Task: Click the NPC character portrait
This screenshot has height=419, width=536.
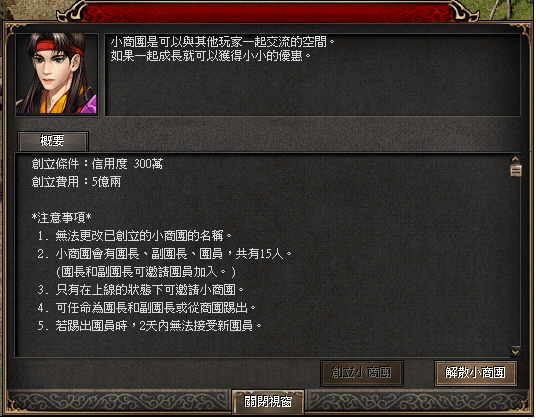Action: pos(57,74)
